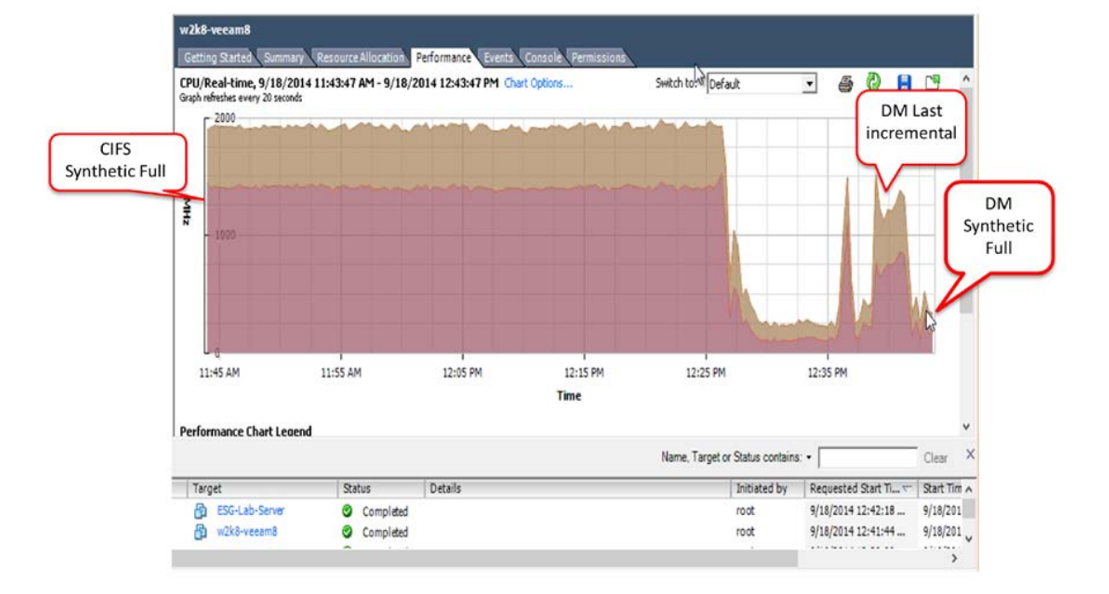Pop out the chart in a new window
This screenshot has height=594, width=1109.
click(x=932, y=82)
